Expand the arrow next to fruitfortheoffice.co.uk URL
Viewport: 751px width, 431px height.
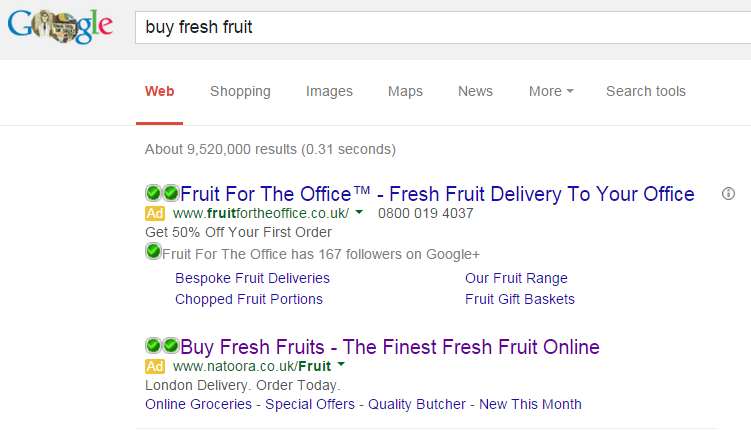[x=359, y=212]
